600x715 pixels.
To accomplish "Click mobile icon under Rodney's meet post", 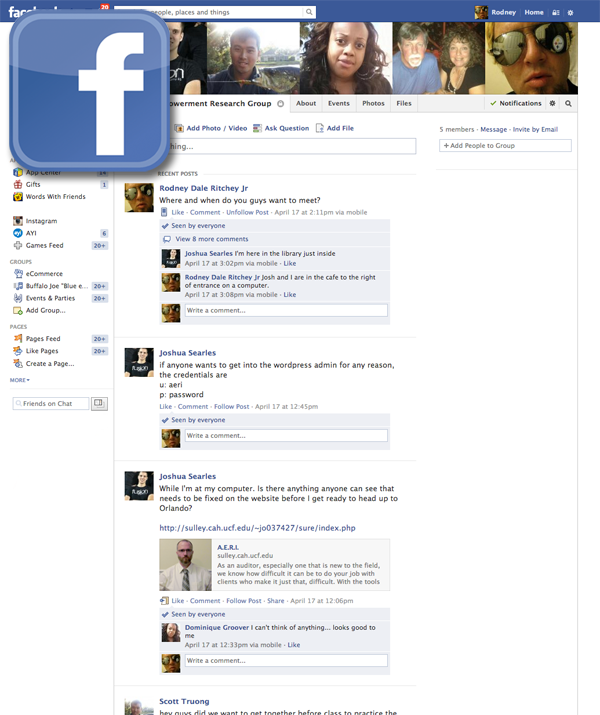I will pyautogui.click(x=164, y=212).
